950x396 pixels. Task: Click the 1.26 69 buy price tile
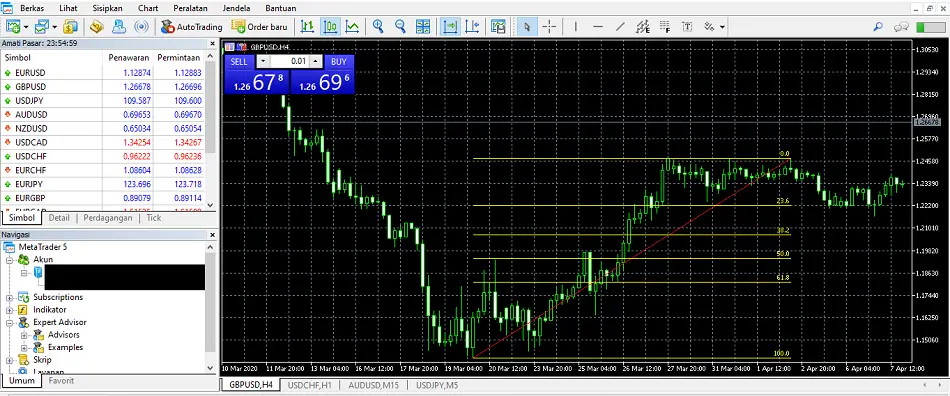tap(322, 82)
